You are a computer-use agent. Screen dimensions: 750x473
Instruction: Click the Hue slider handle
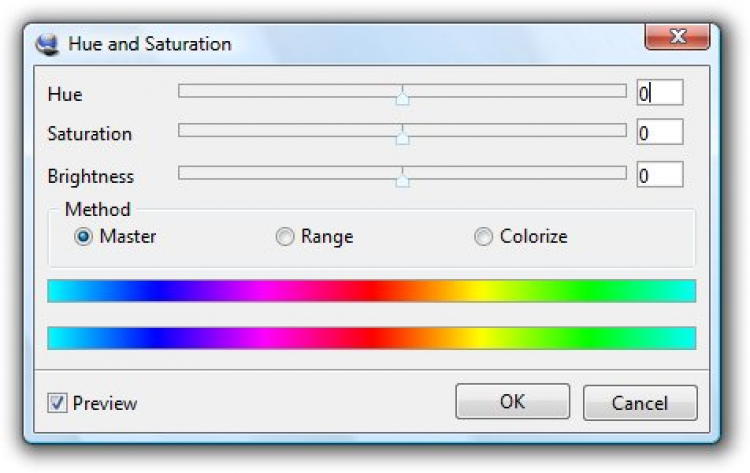click(402, 96)
